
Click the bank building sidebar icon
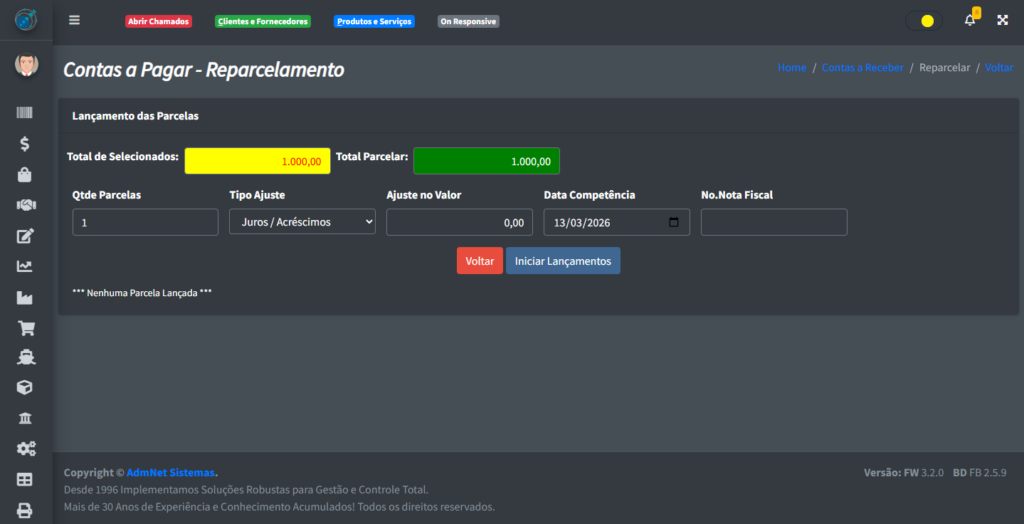[25, 418]
